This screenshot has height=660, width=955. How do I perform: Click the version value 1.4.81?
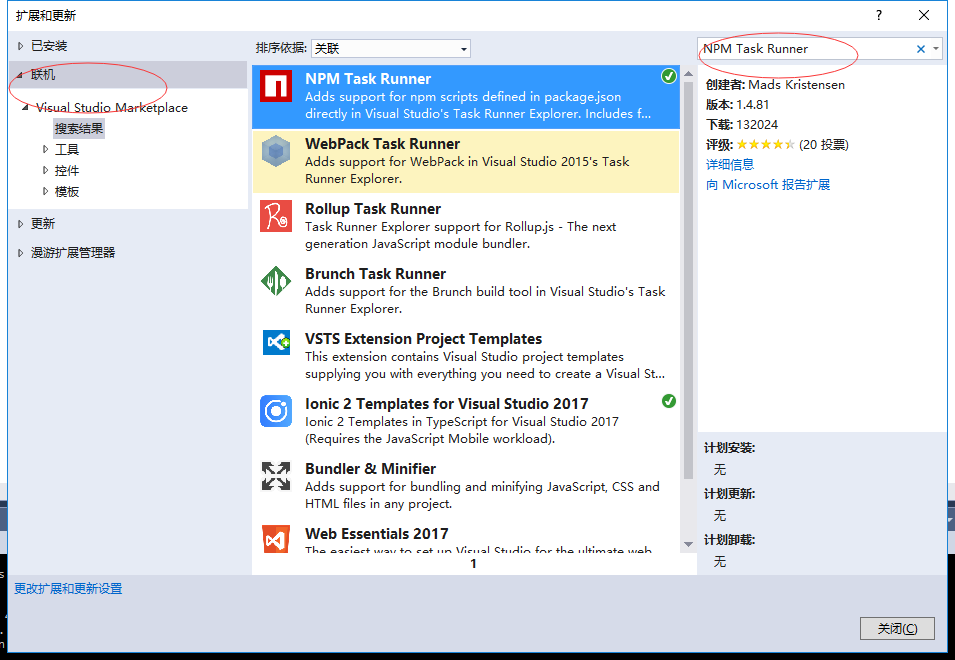tap(752, 105)
